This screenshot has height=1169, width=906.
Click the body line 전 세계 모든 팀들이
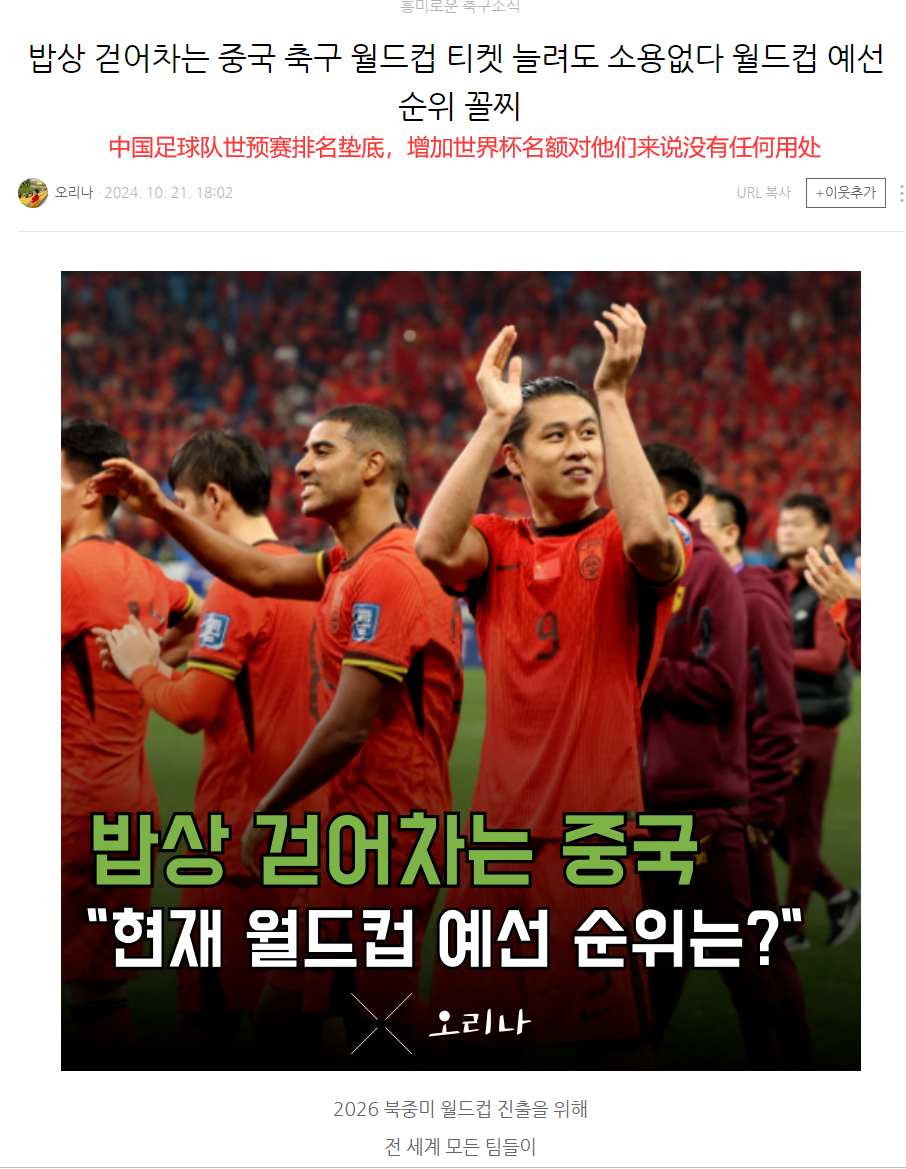pyautogui.click(x=460, y=1147)
